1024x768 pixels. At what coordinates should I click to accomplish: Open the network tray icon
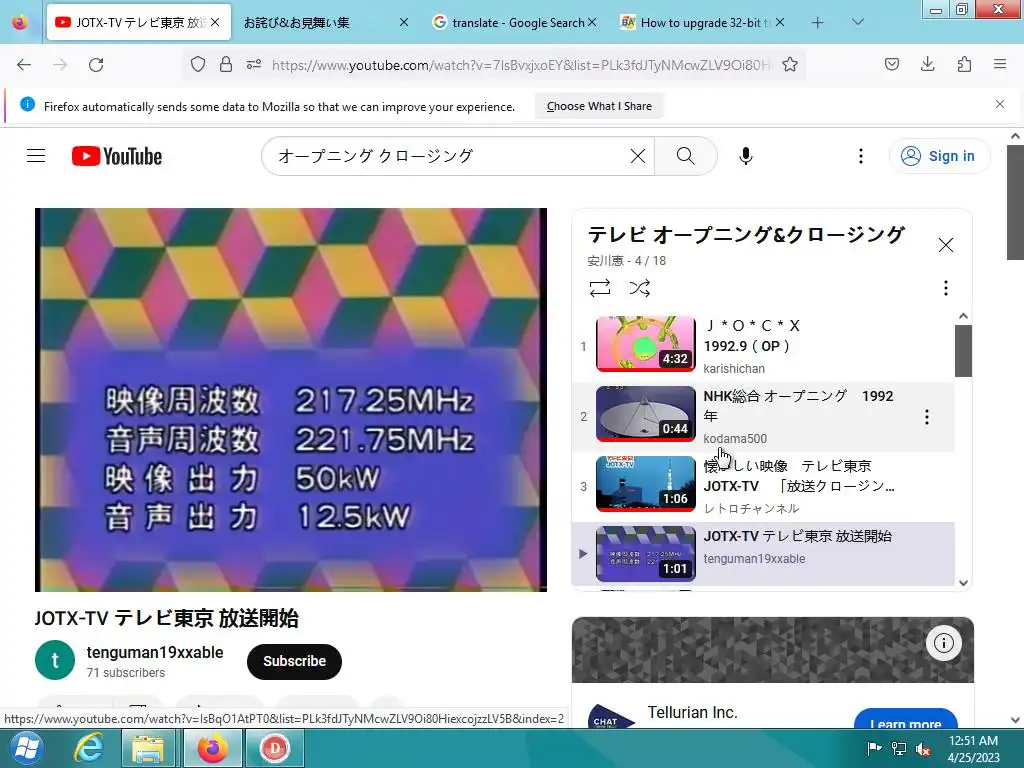(899, 749)
